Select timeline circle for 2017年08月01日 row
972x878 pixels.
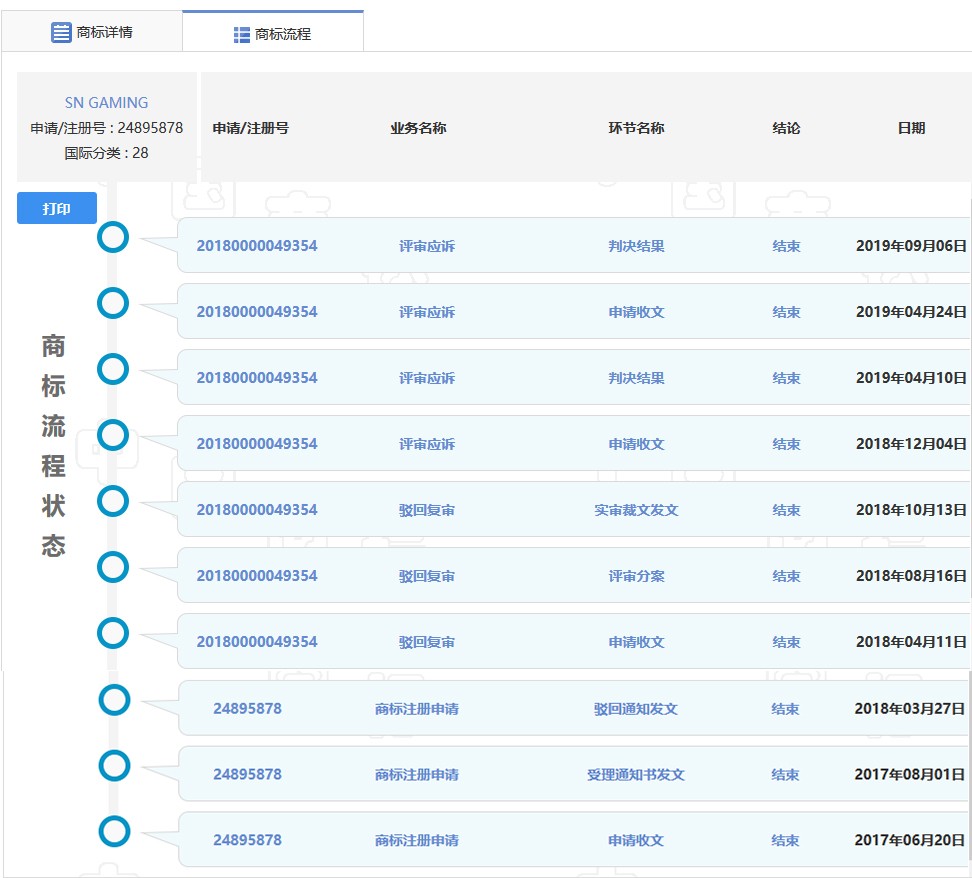pyautogui.click(x=115, y=766)
